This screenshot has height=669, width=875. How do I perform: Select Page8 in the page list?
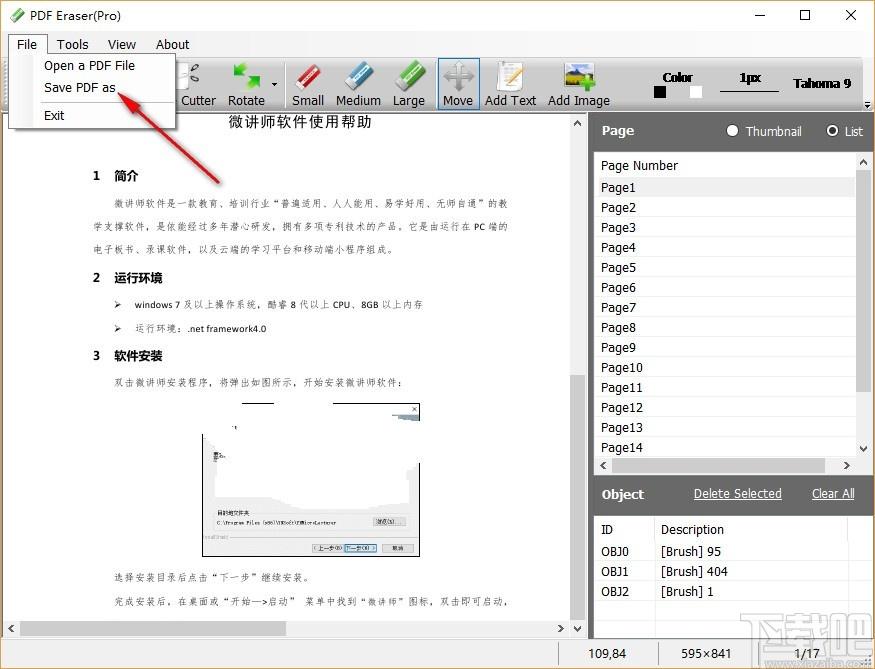(x=726, y=328)
